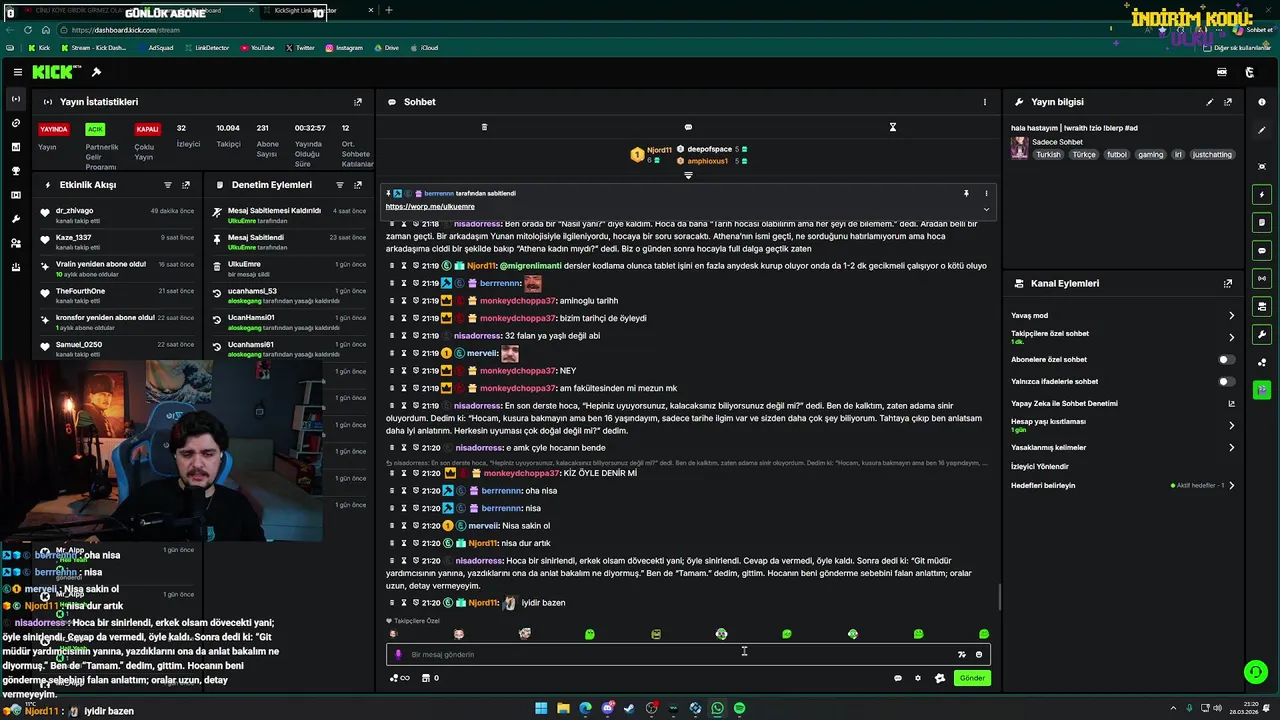Pop out the Yayın bilgisi panel
This screenshot has height=720, width=1280.
point(1228,102)
